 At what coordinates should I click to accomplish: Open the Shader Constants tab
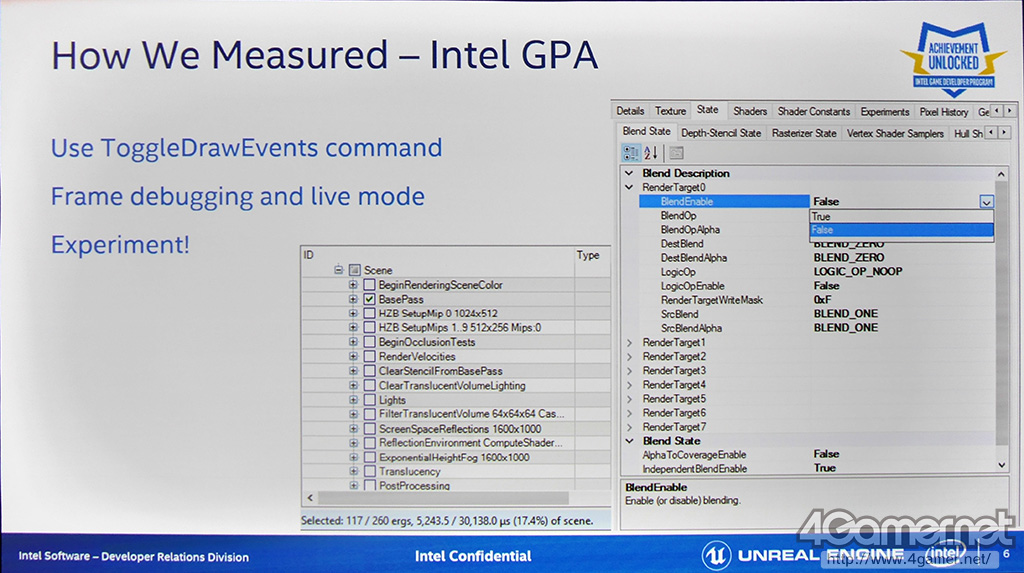coord(814,111)
